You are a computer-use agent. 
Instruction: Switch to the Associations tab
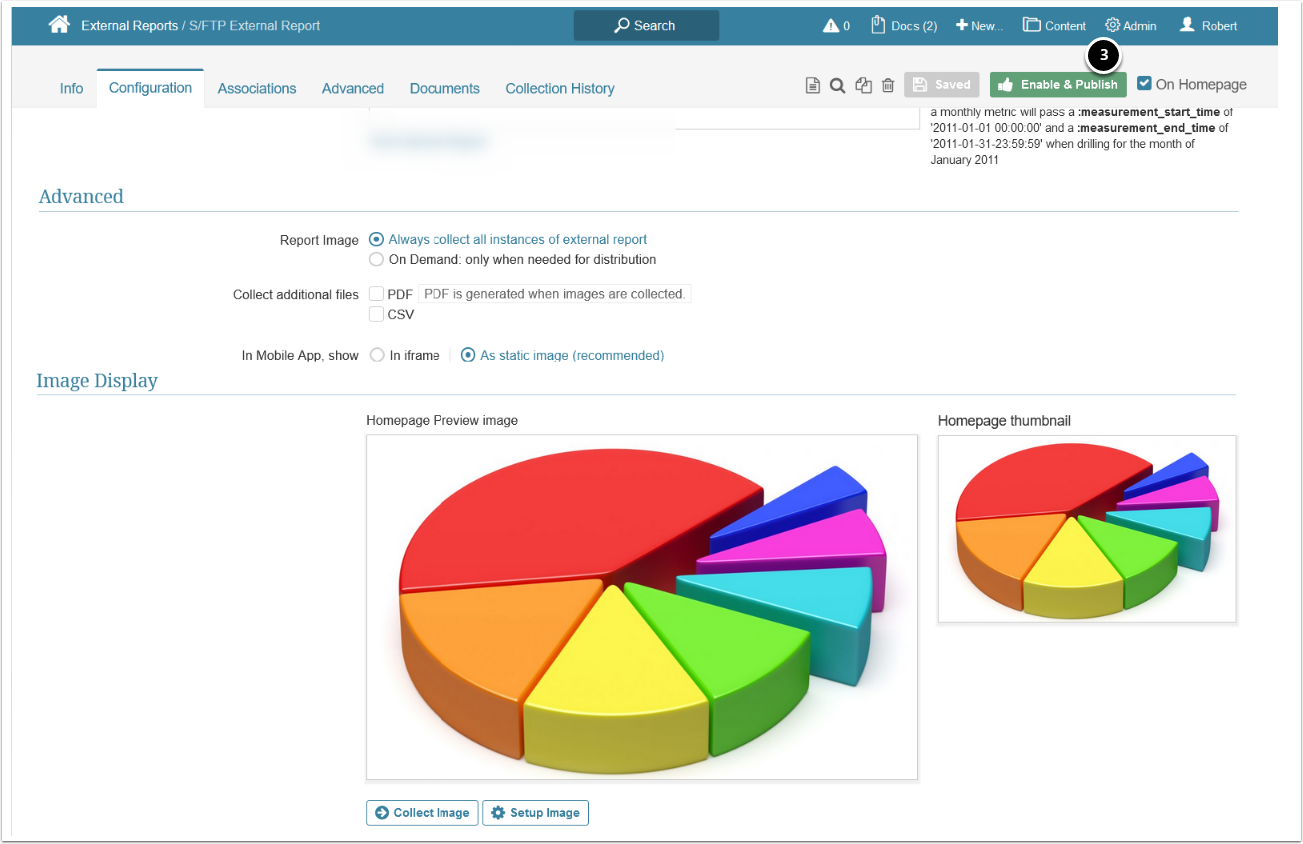[x=257, y=88]
